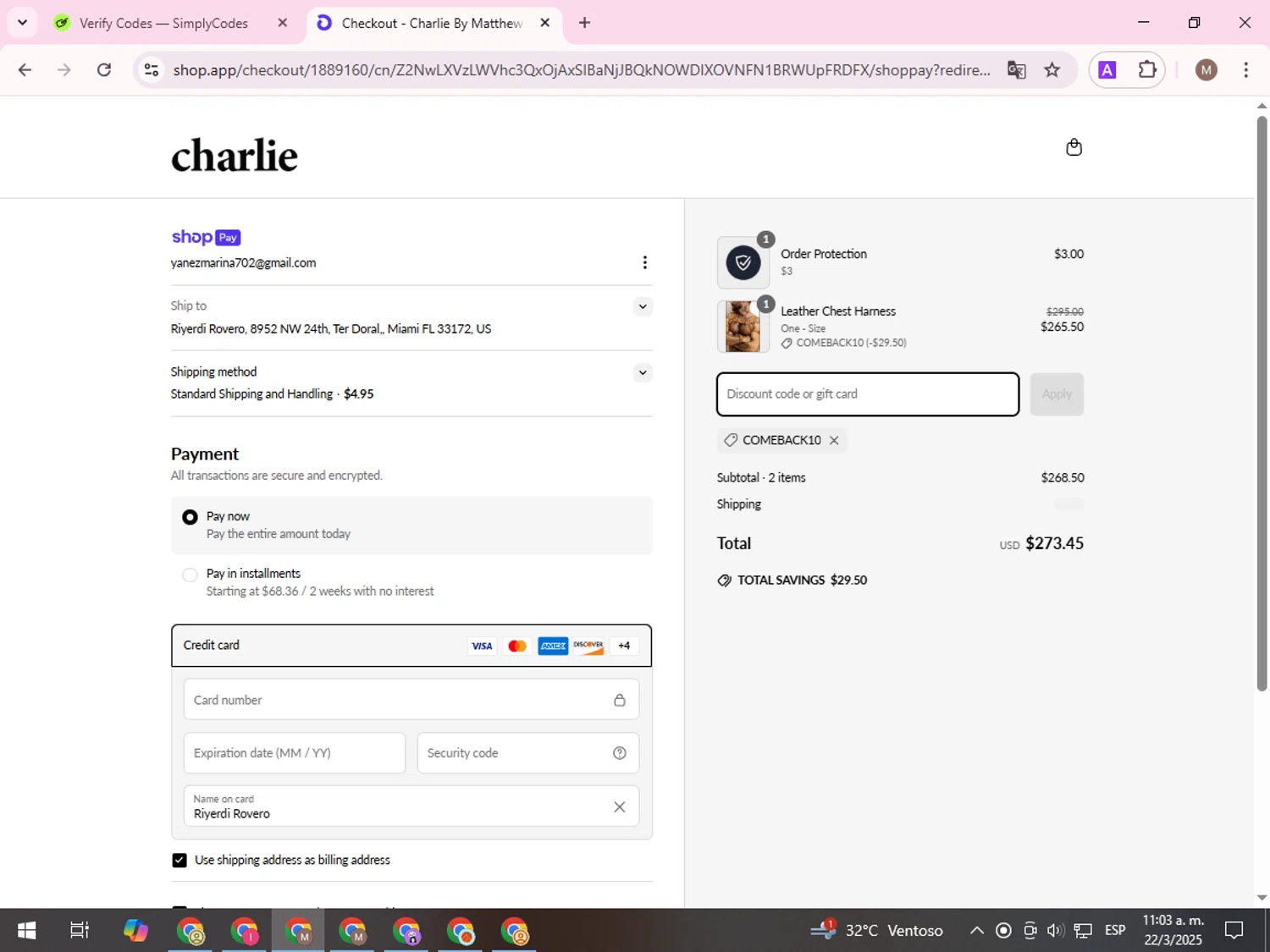This screenshot has width=1270, height=952.
Task: Focus the Card number field
Action: coord(411,700)
